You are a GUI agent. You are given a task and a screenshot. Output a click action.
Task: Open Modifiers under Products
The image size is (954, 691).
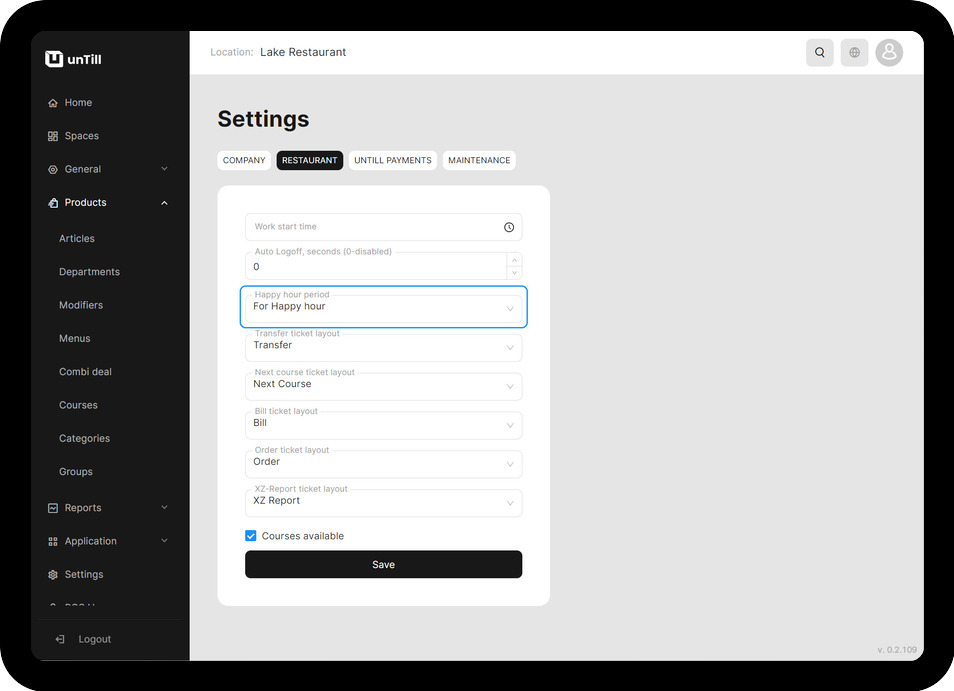tap(81, 305)
